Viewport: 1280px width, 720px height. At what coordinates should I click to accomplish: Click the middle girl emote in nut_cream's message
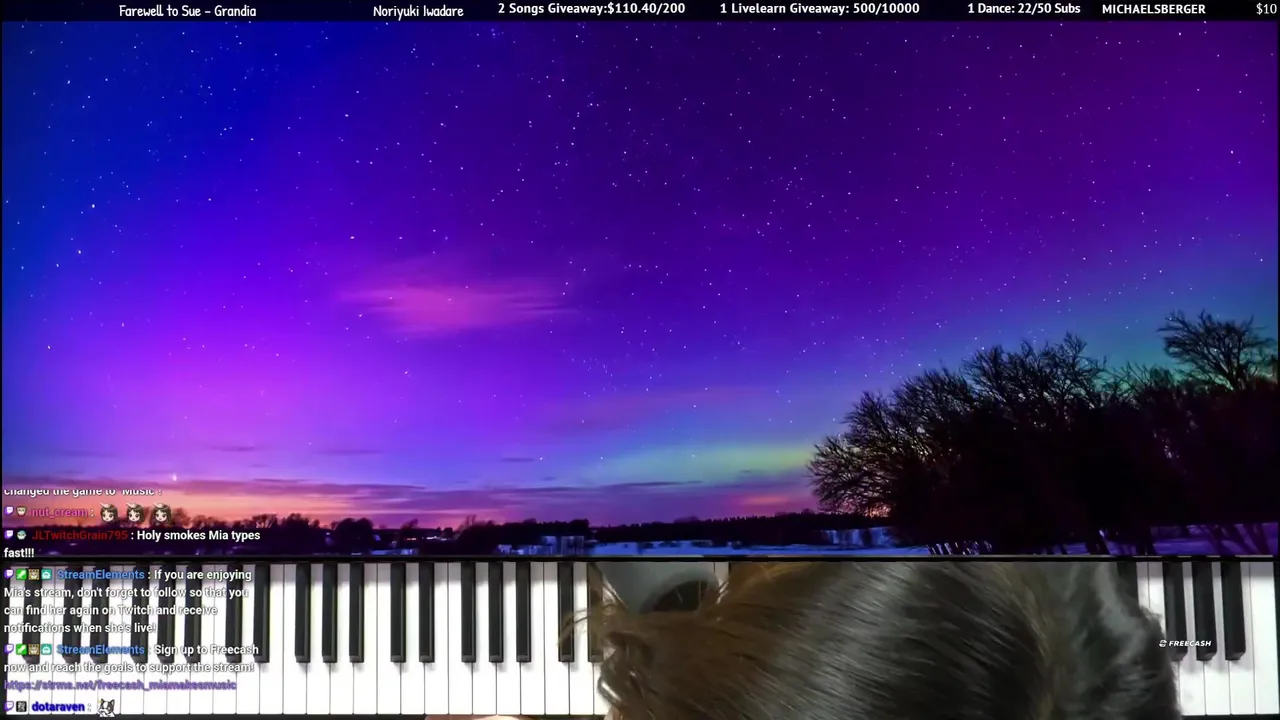[x=135, y=514]
